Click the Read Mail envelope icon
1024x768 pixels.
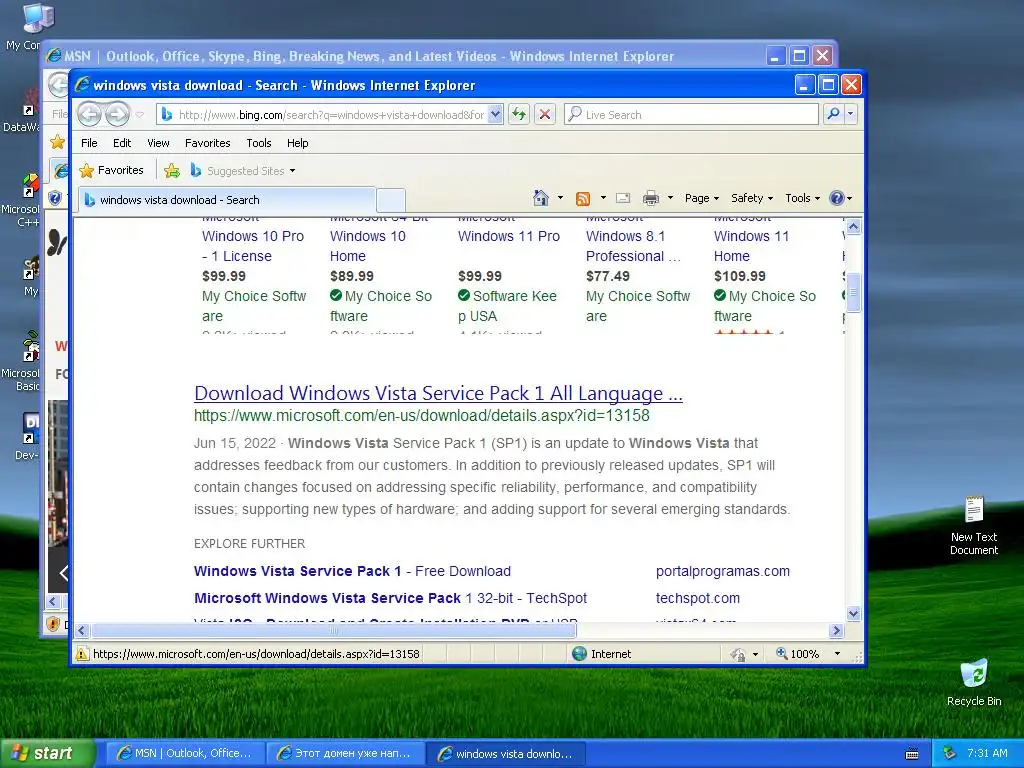pos(623,198)
